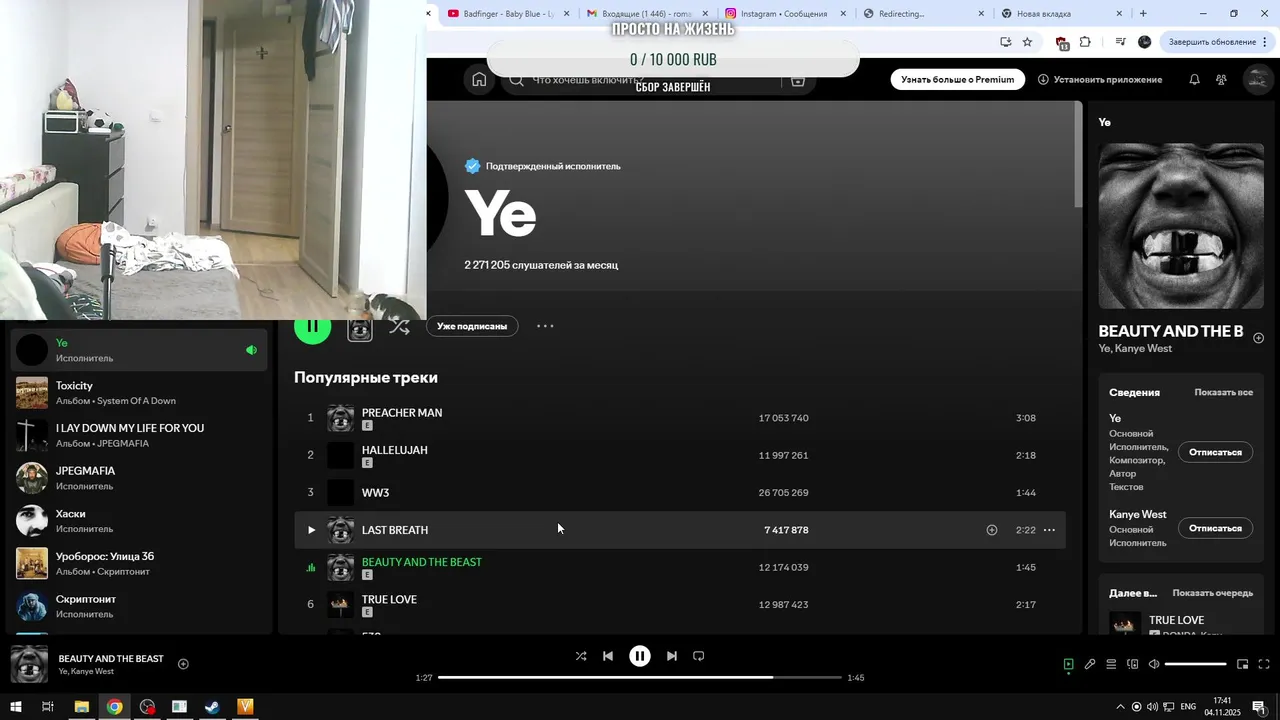The height and width of the screenshot is (720, 1280).
Task: Click Узнать больше о Premium button
Action: point(957,80)
